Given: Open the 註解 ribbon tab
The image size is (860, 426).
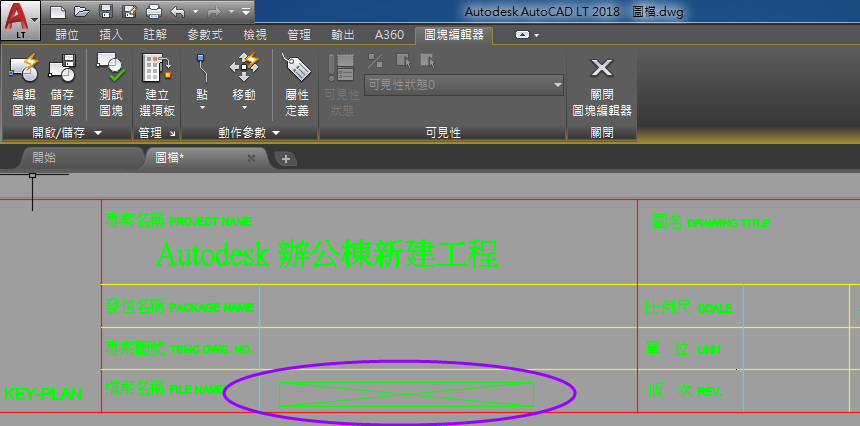Looking at the screenshot, I should point(155,35).
